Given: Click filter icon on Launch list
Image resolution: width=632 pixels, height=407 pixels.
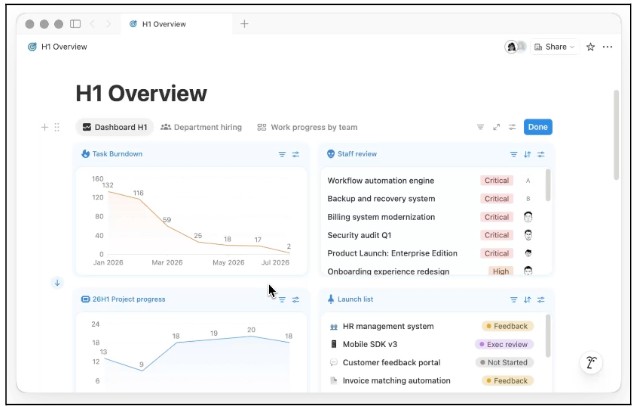Looking at the screenshot, I should 514,300.
